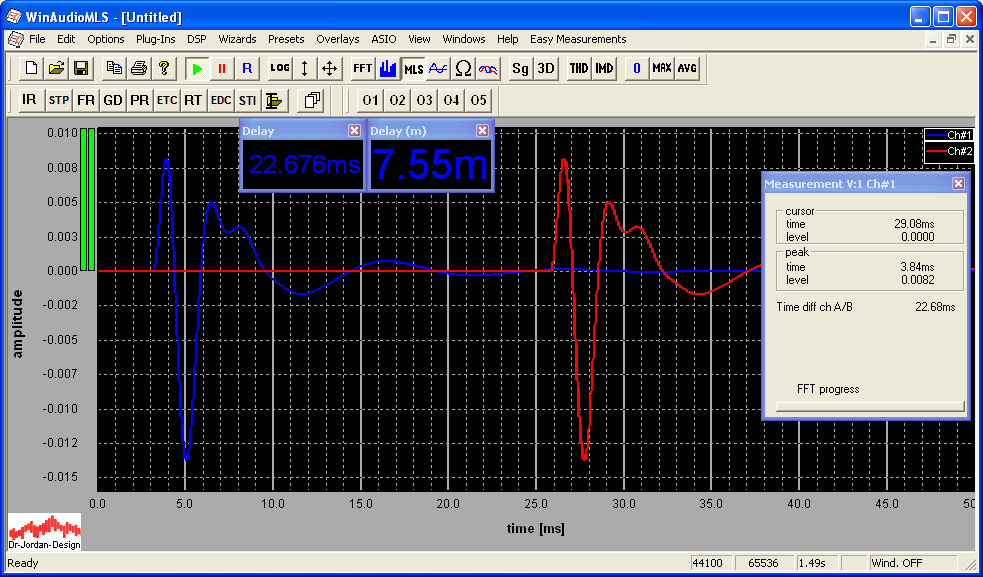Toggle the LOG axis scale button

(280, 68)
